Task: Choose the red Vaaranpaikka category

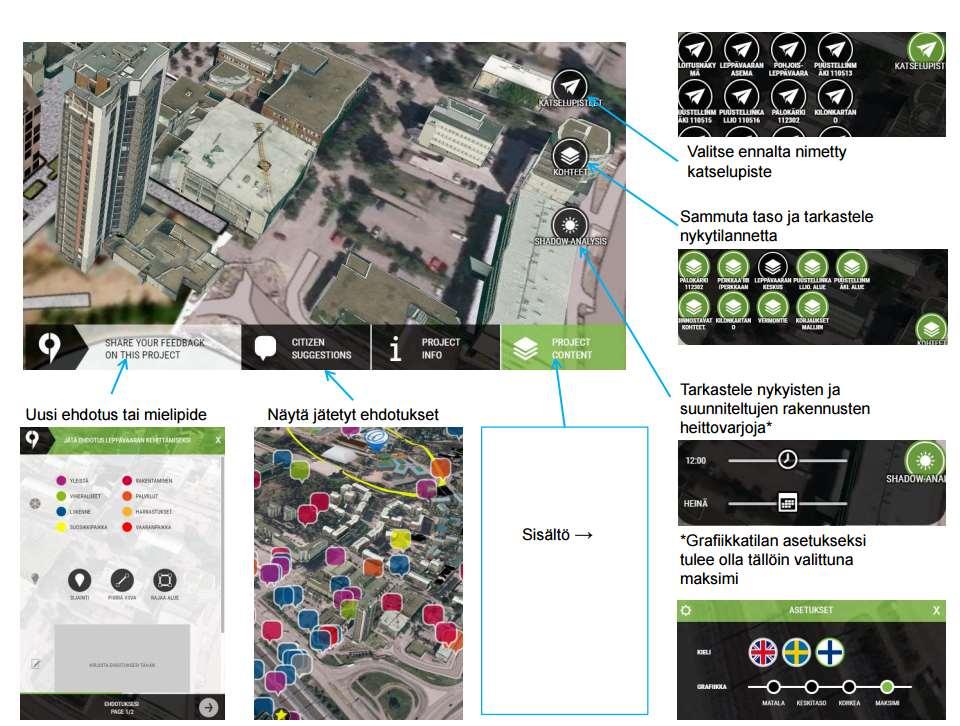Action: point(127,526)
